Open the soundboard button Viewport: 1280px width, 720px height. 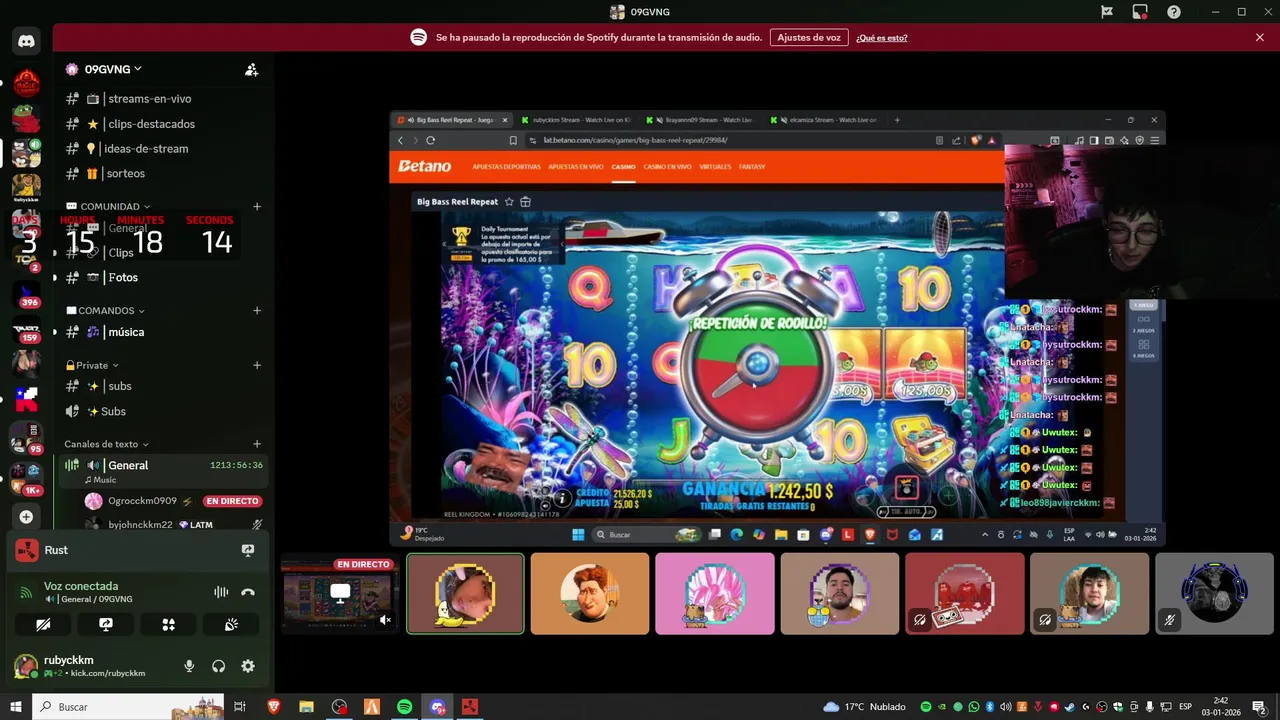(231, 624)
